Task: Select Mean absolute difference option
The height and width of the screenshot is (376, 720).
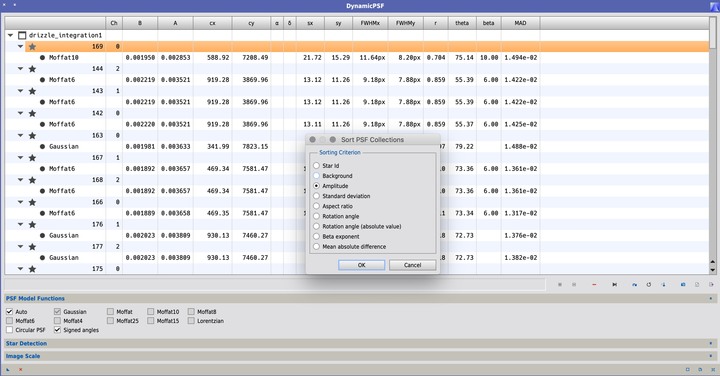Action: click(x=316, y=247)
